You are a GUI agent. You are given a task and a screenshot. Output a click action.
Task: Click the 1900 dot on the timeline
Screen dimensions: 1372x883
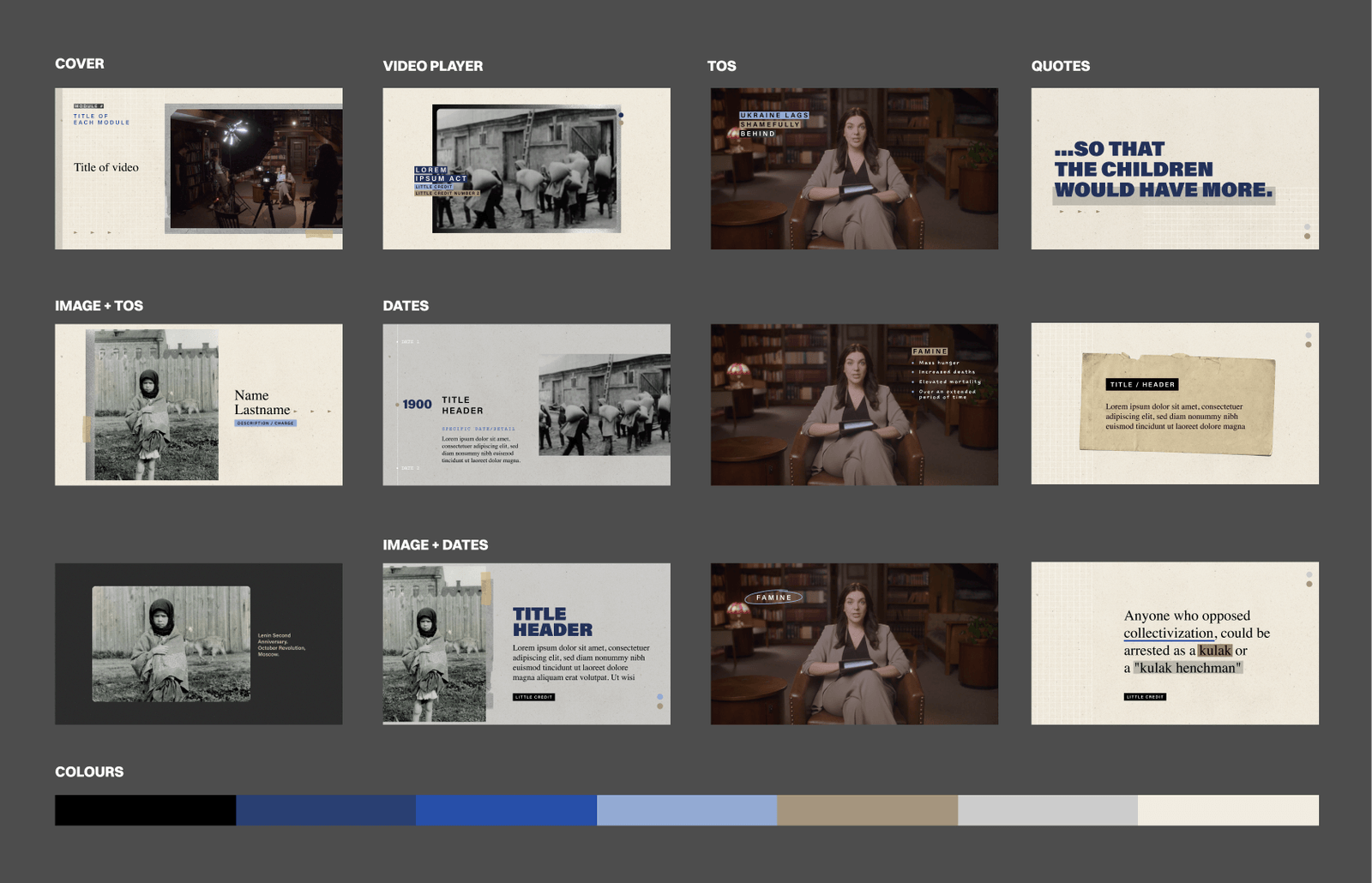(397, 405)
